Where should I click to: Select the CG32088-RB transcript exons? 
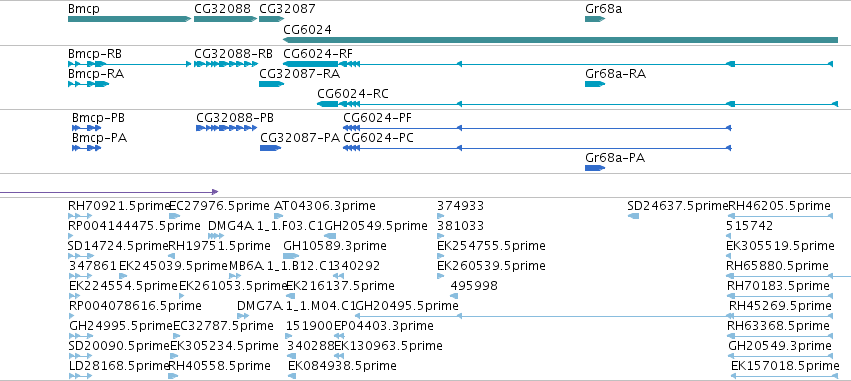[x=226, y=64]
